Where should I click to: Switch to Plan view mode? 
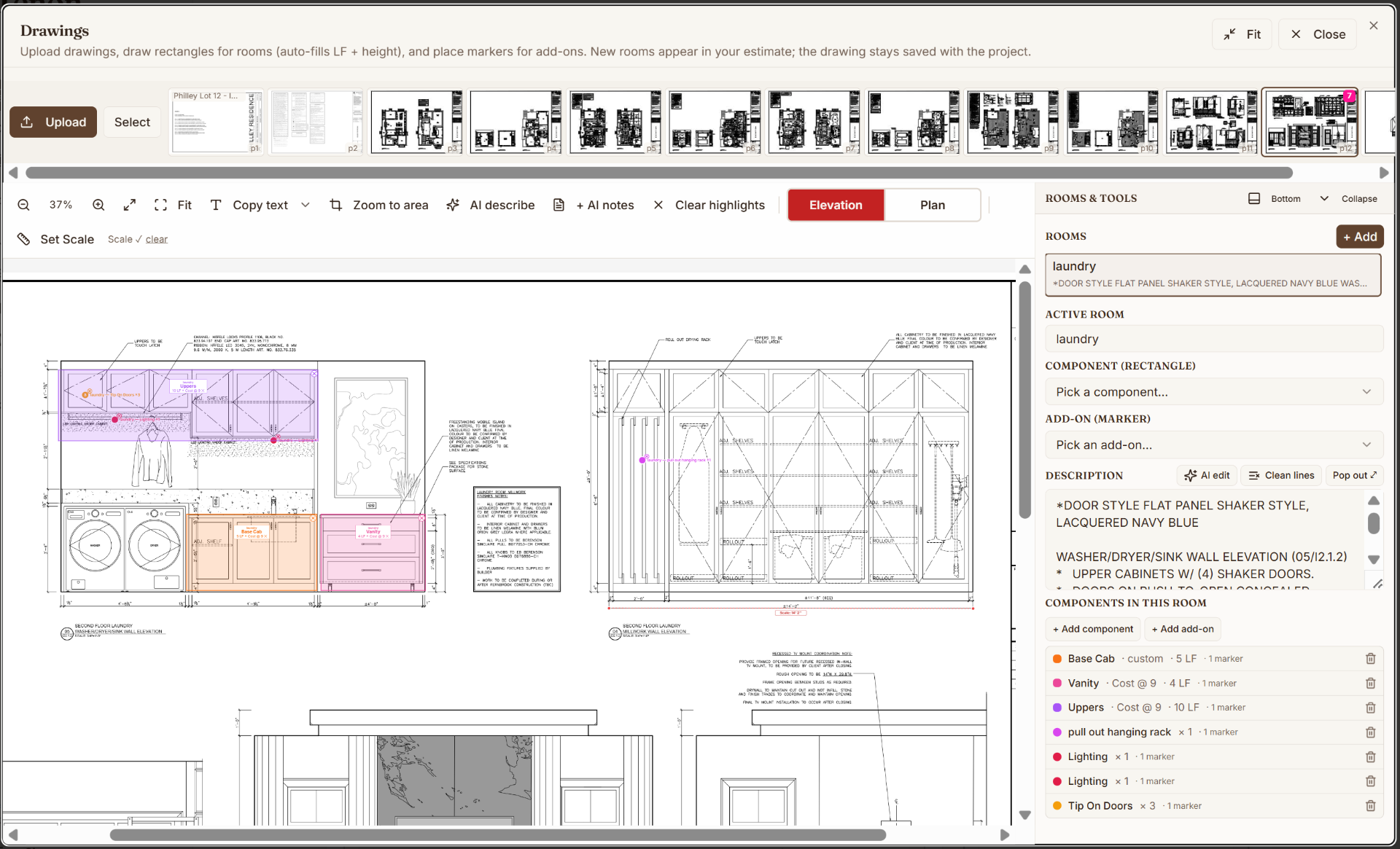pyautogui.click(x=932, y=206)
